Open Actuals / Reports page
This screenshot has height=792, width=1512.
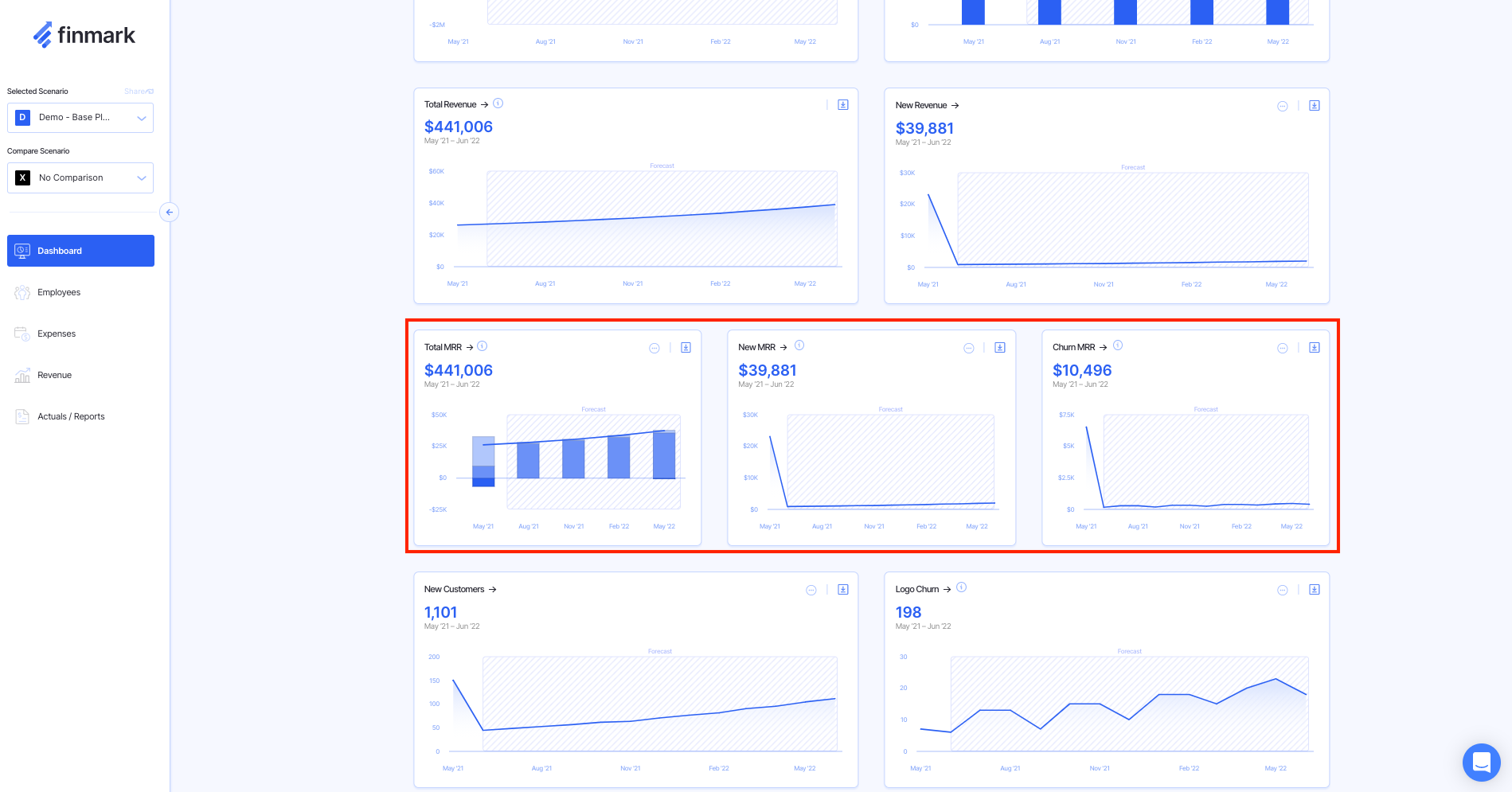71,417
